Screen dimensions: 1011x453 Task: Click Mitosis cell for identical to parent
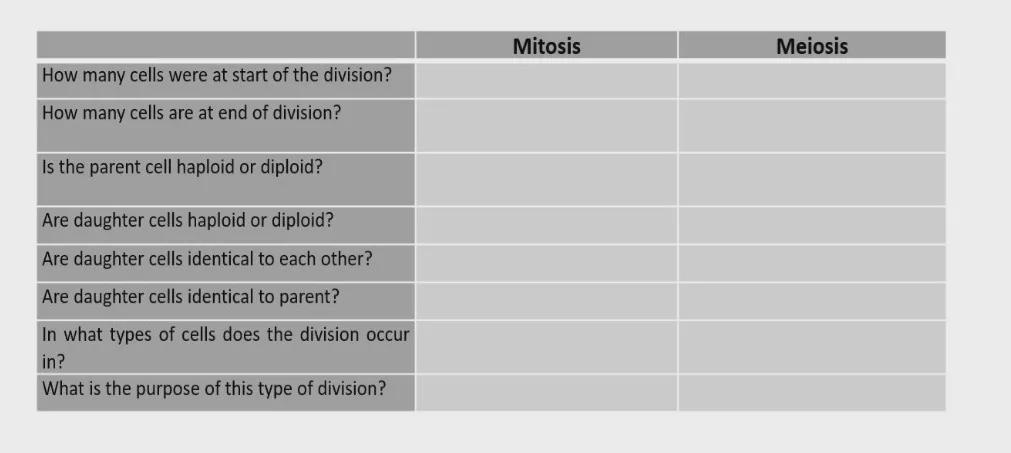546,301
